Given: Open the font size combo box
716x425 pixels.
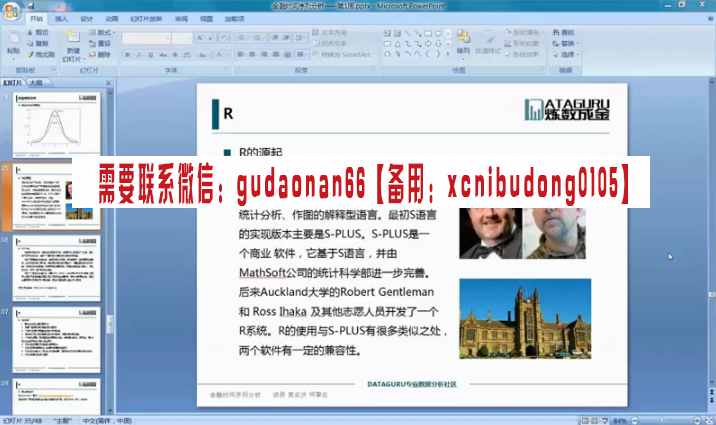Looking at the screenshot, I should pyautogui.click(x=182, y=38).
